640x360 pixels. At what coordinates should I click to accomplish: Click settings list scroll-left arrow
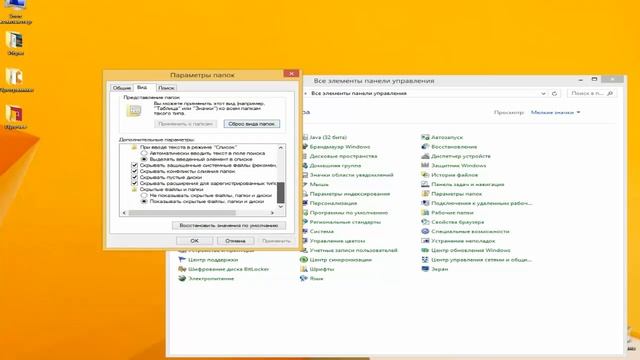(x=124, y=213)
